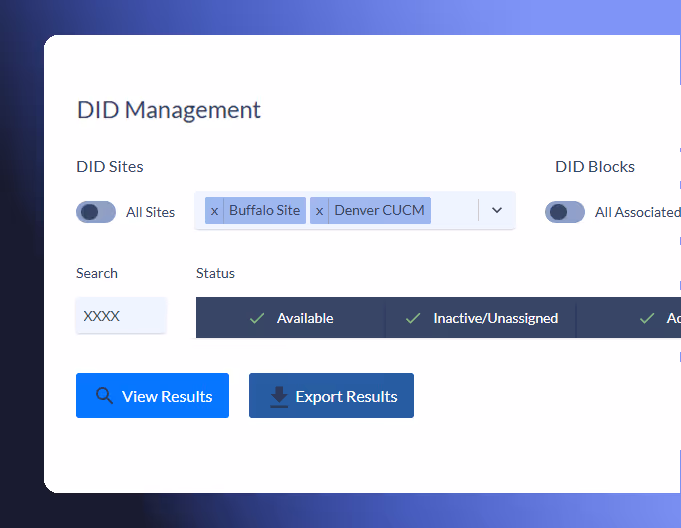Image resolution: width=681 pixels, height=528 pixels.
Task: Click the DID Management heading
Action: click(169, 110)
